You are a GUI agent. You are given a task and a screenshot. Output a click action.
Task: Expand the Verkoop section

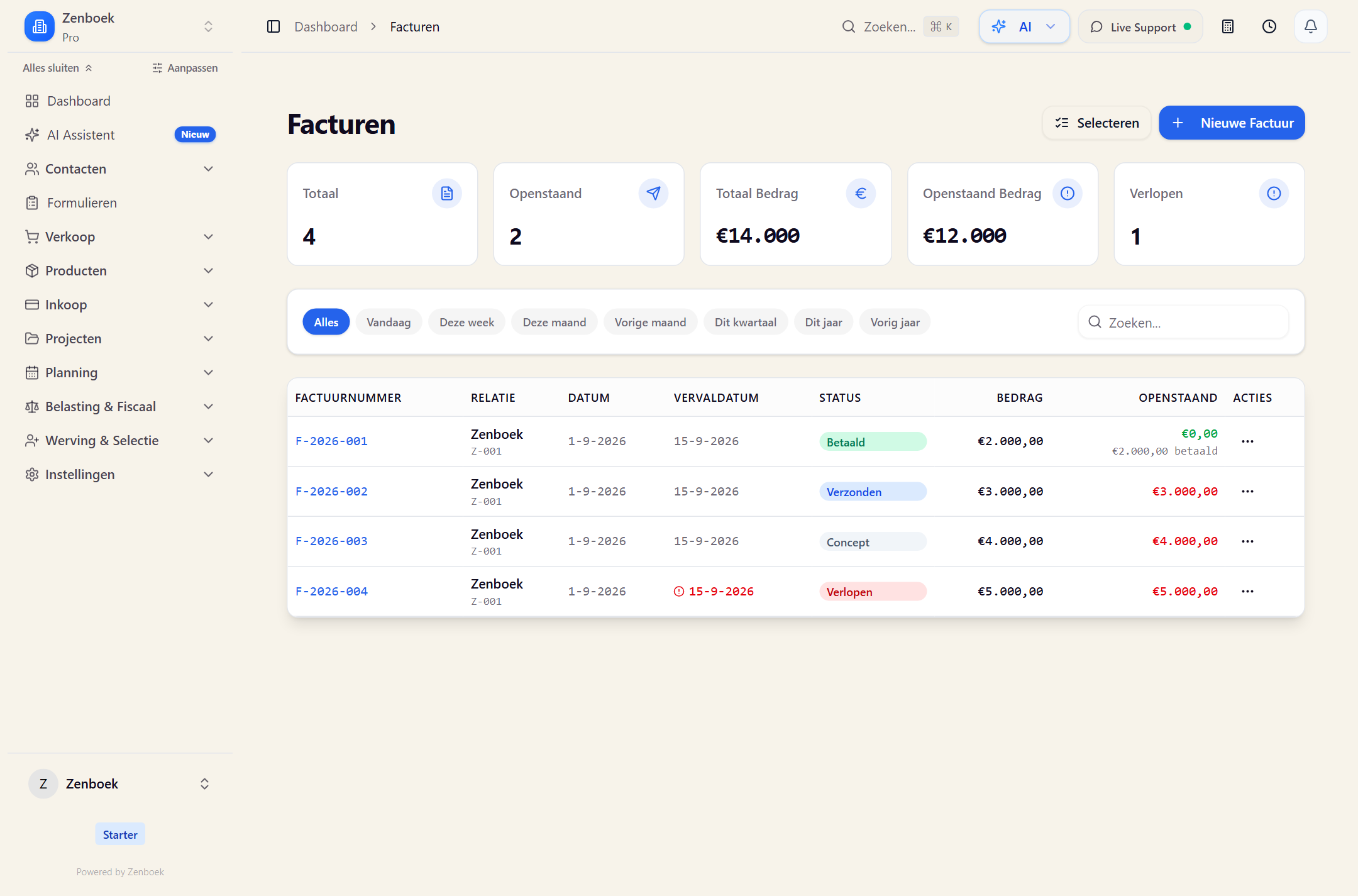coord(120,236)
